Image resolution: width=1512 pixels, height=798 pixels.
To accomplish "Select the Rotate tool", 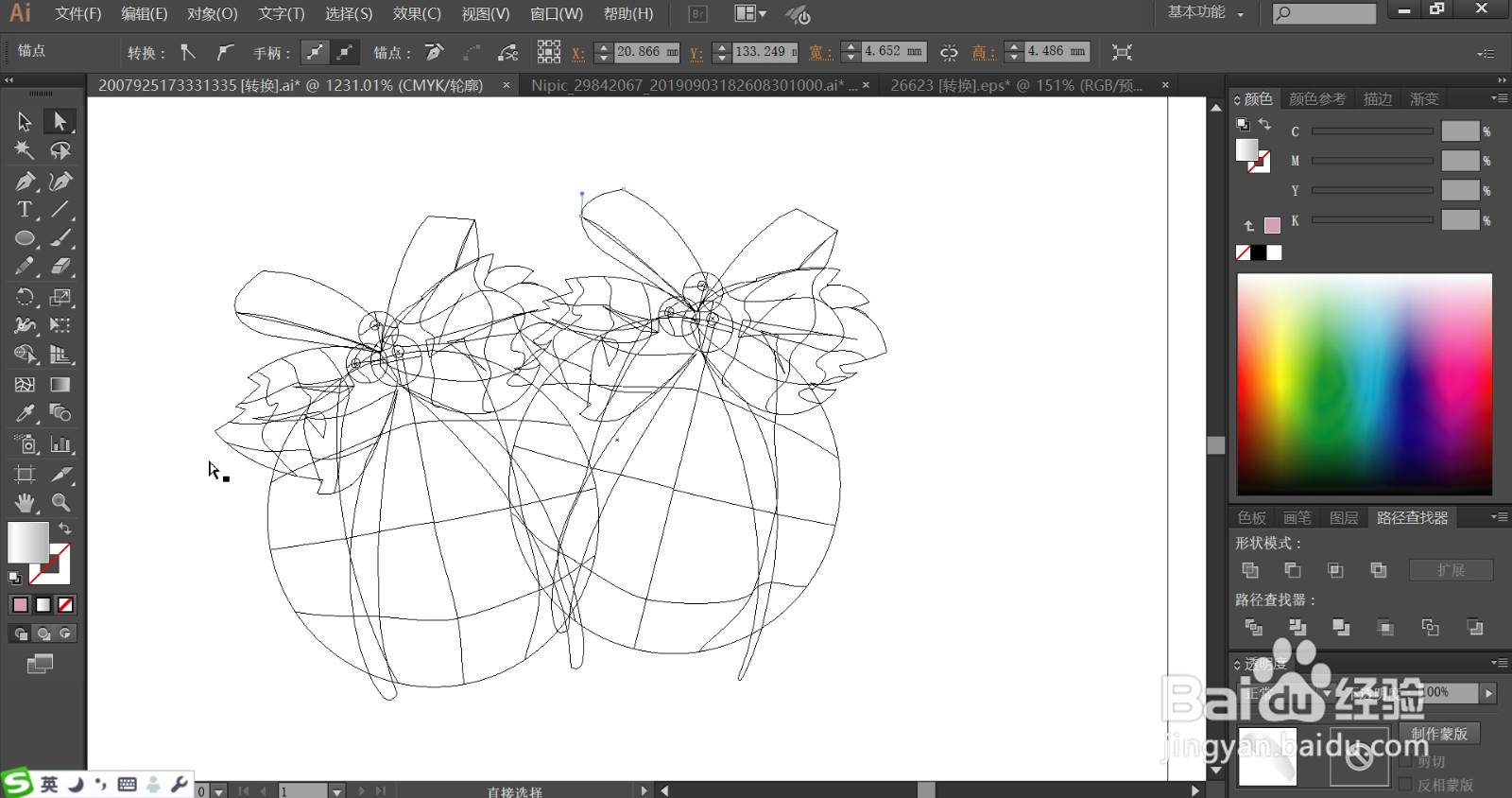I will tap(25, 297).
